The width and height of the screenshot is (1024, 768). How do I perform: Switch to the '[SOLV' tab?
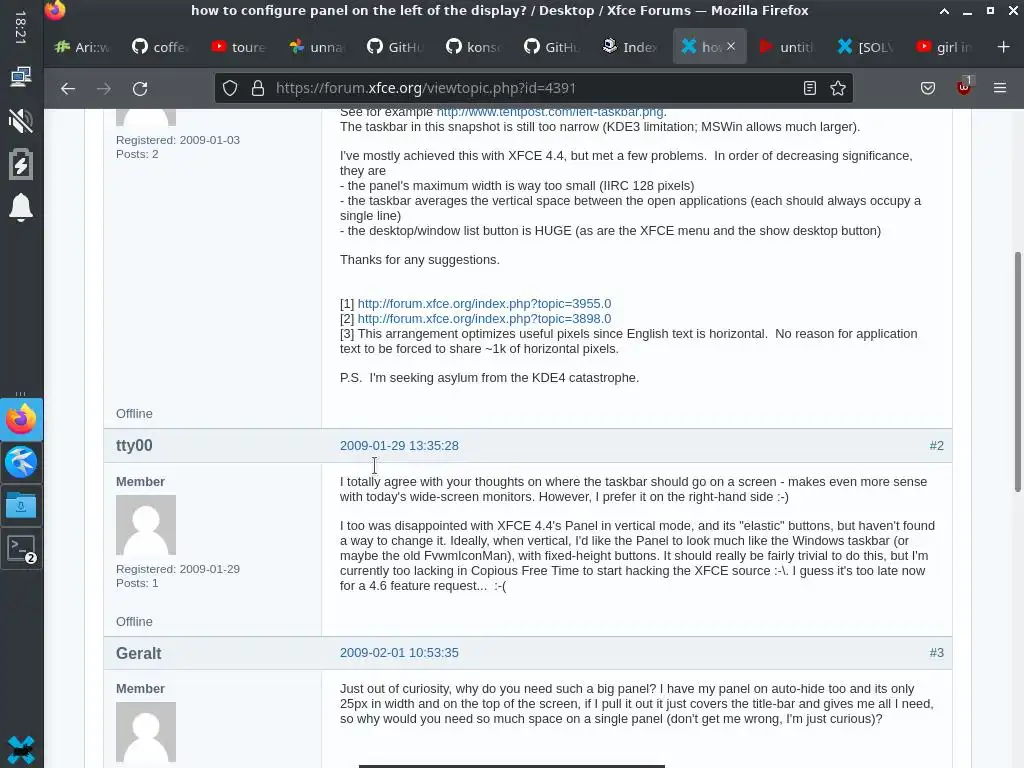(x=866, y=46)
